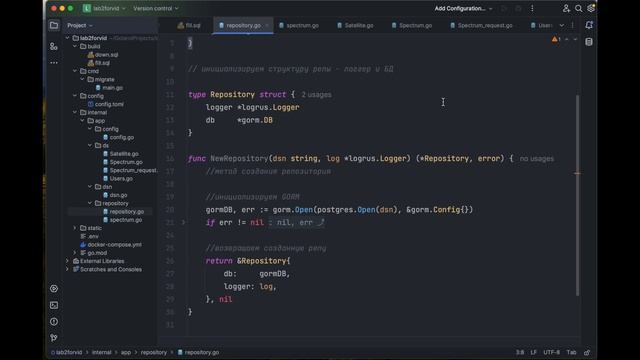This screenshot has width=640, height=360.
Task: Open the Git tool window icon
Action: 54,338
